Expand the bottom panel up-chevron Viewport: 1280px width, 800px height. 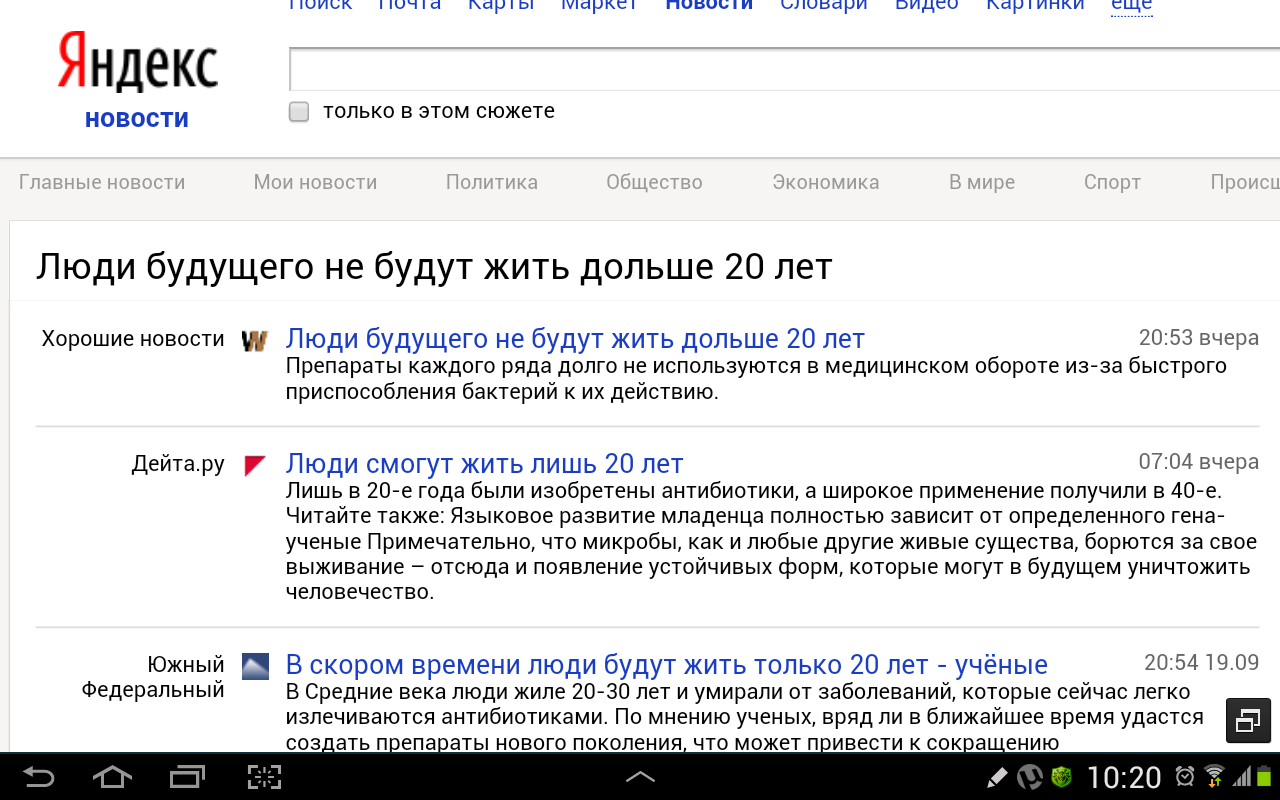[640, 777]
